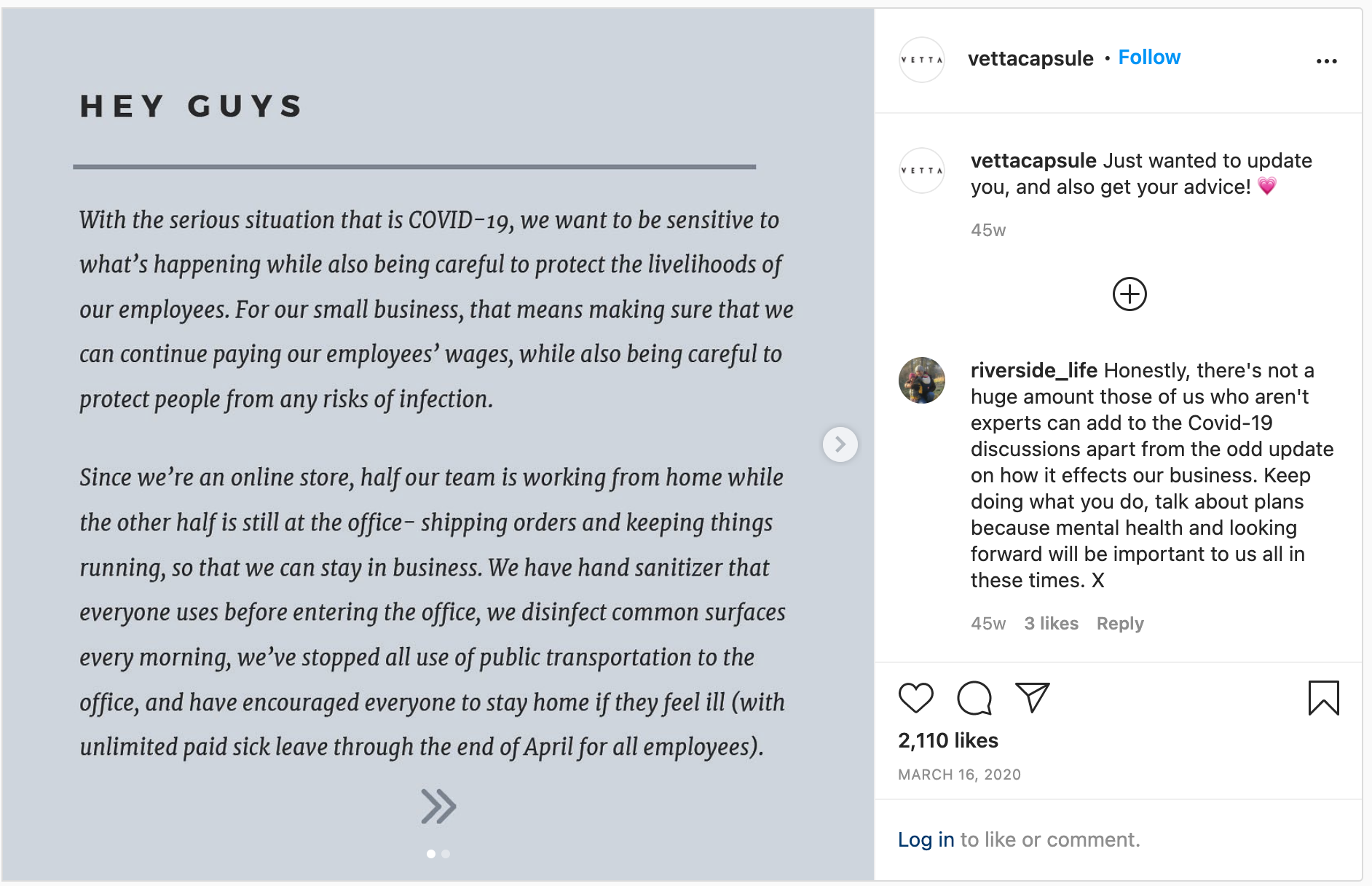This screenshot has height=886, width=1372.
Task: Open riverside_life's profile photo
Action: pos(922,380)
